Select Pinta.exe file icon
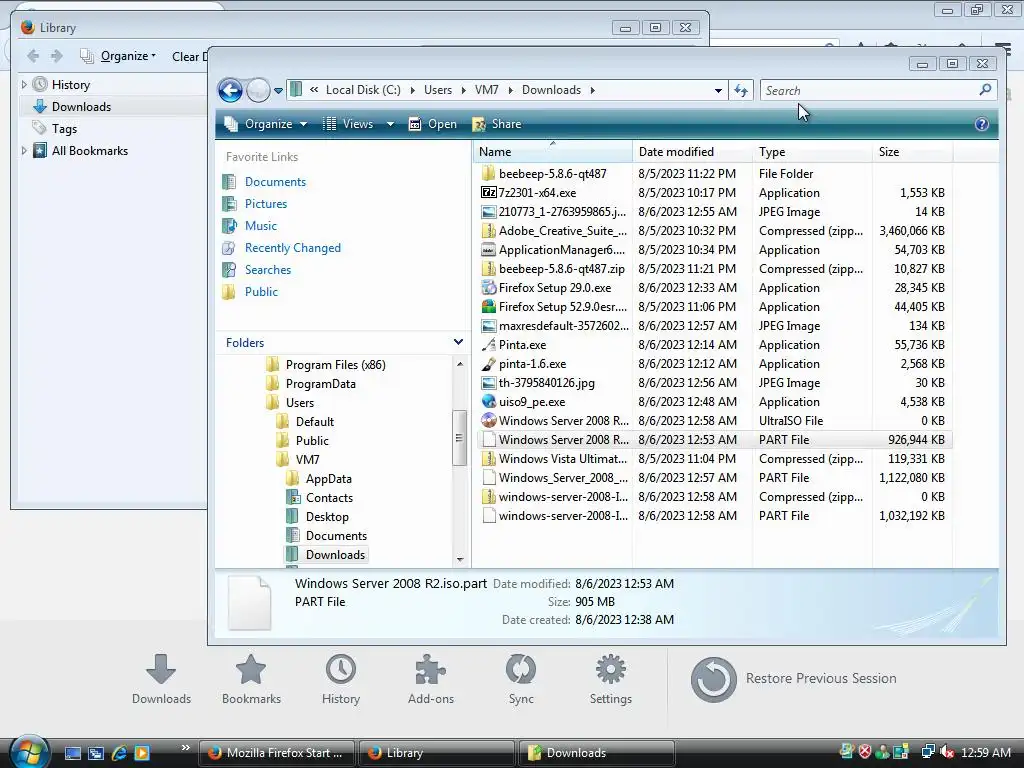The height and width of the screenshot is (768, 1024). coord(488,345)
